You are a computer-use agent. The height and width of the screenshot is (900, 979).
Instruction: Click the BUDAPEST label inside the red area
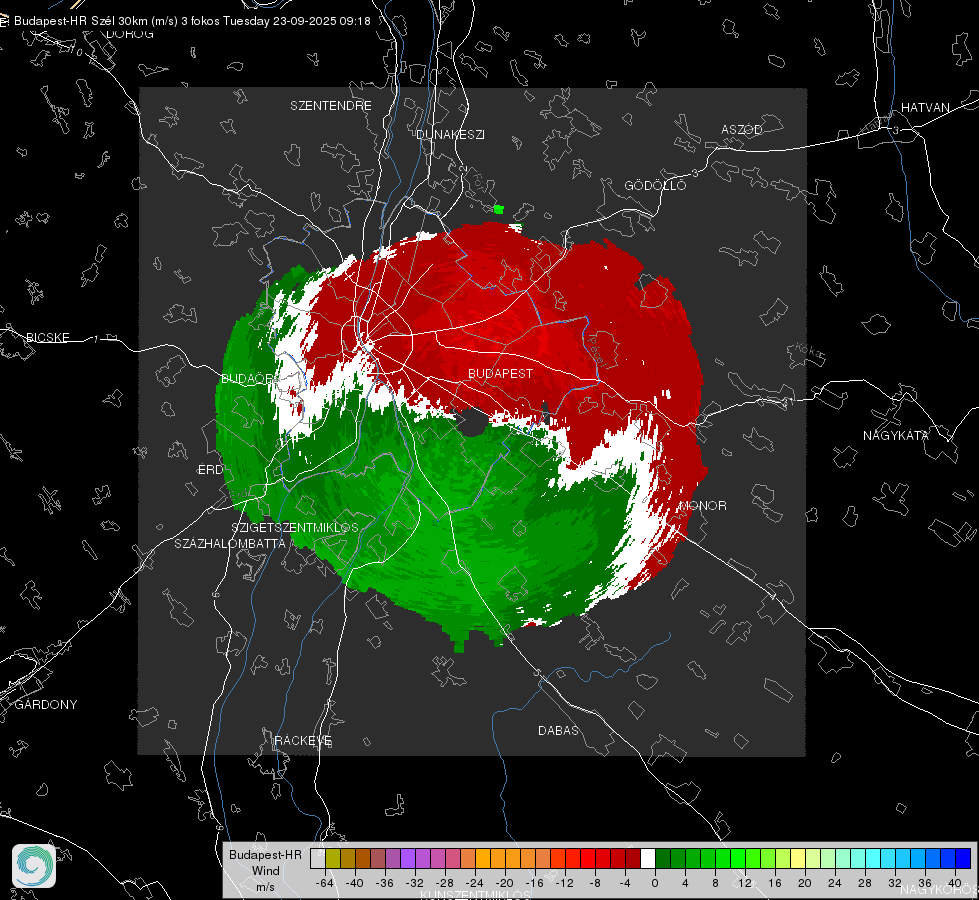point(501,373)
